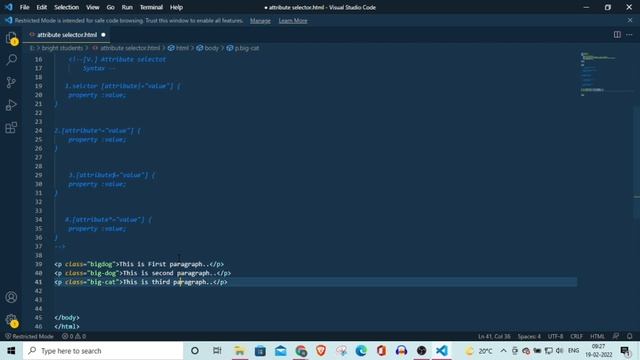640x360 pixels.
Task: Open the Accounts menu in the activity bar
Action: click(11, 297)
